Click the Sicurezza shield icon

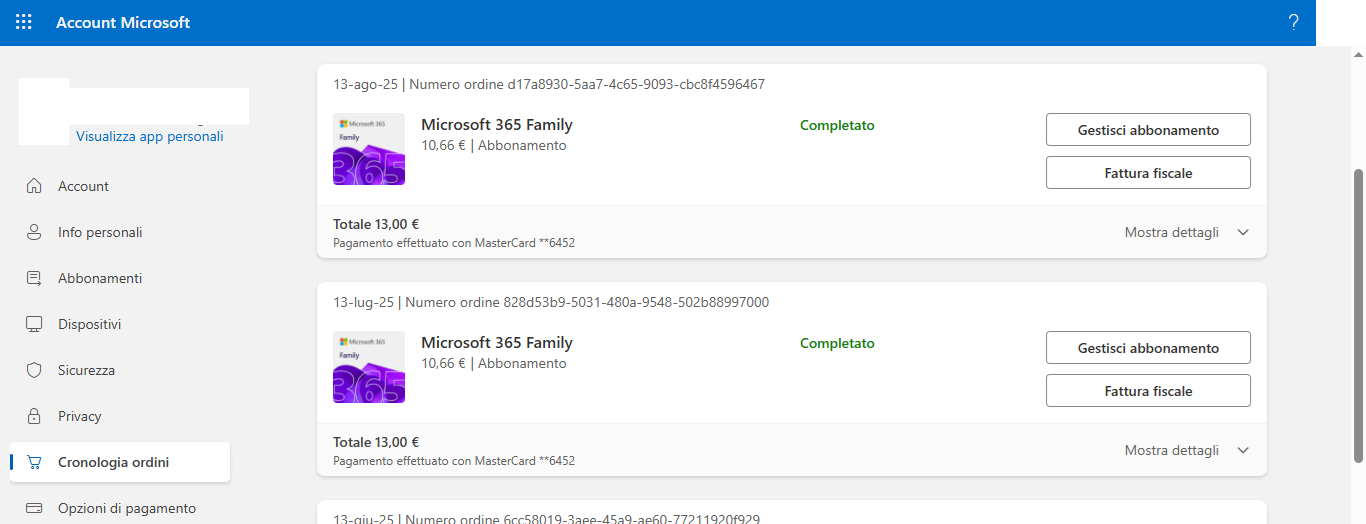pos(34,370)
